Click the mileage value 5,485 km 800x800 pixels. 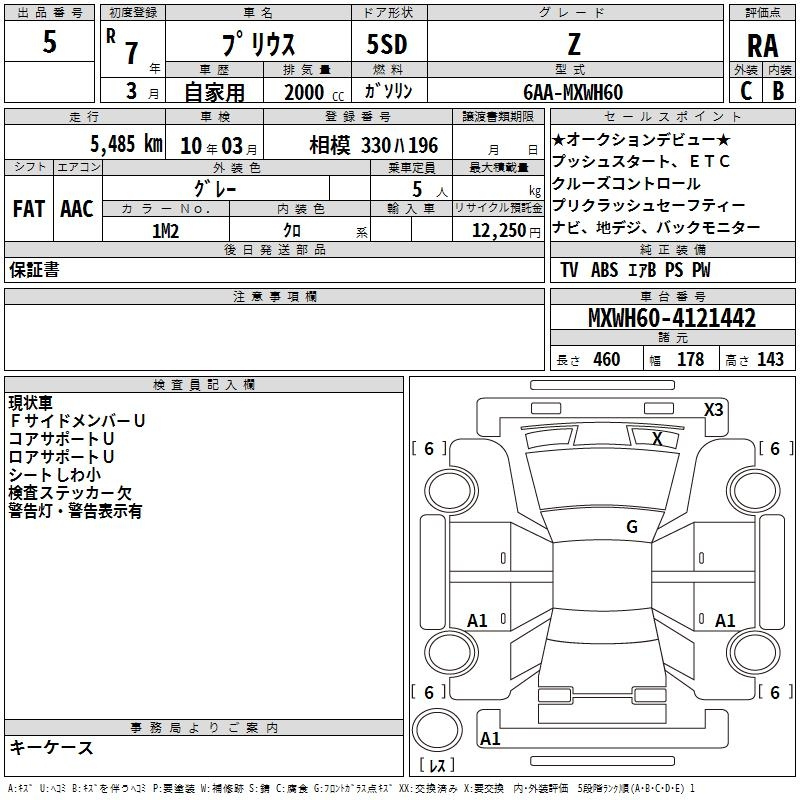126,143
